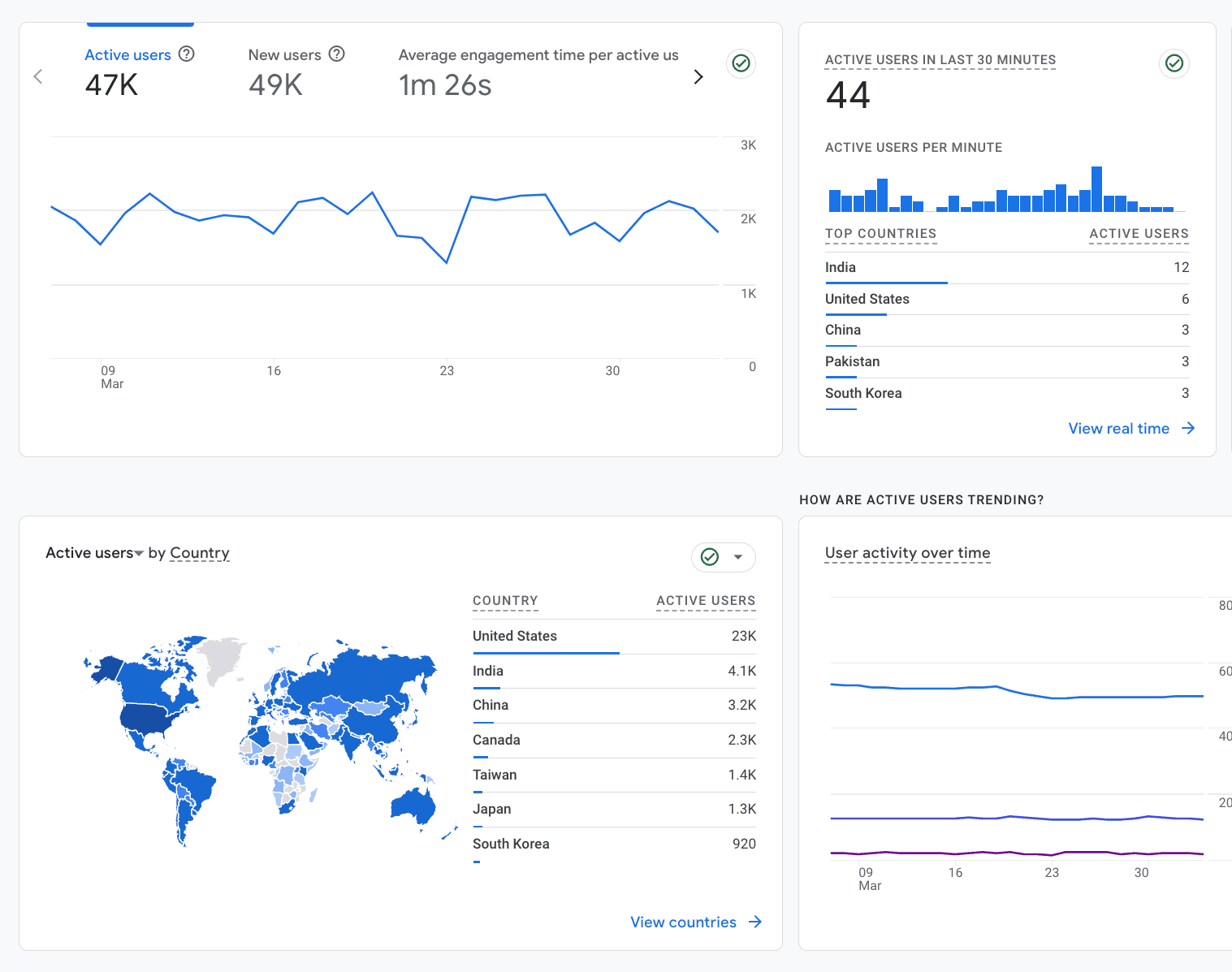Open help for Active users metric
This screenshot has height=972, width=1232.
(x=187, y=54)
